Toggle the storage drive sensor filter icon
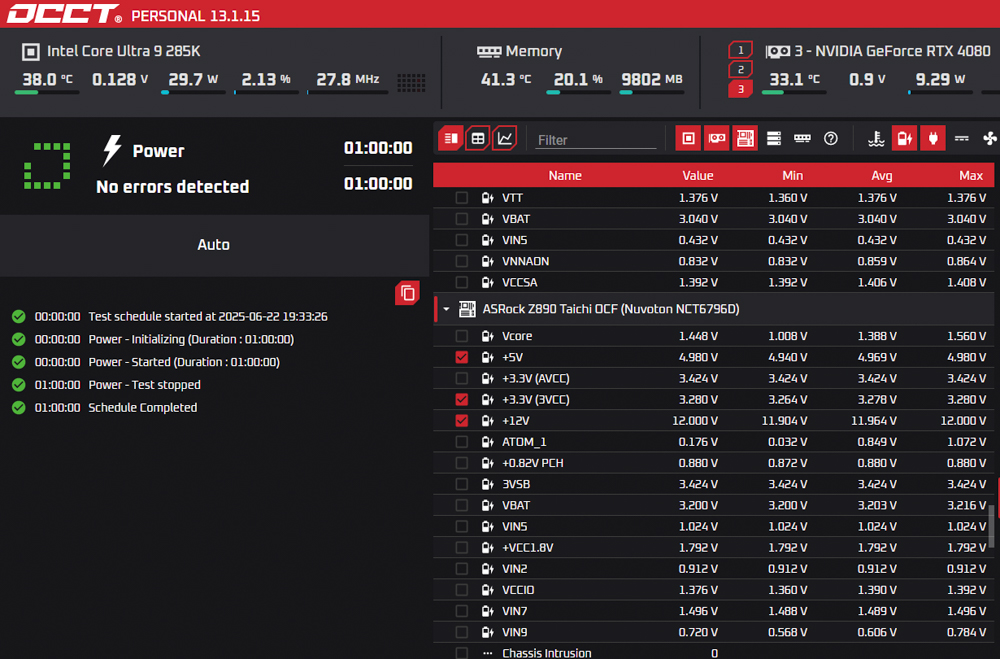This screenshot has width=1000, height=659. point(774,138)
